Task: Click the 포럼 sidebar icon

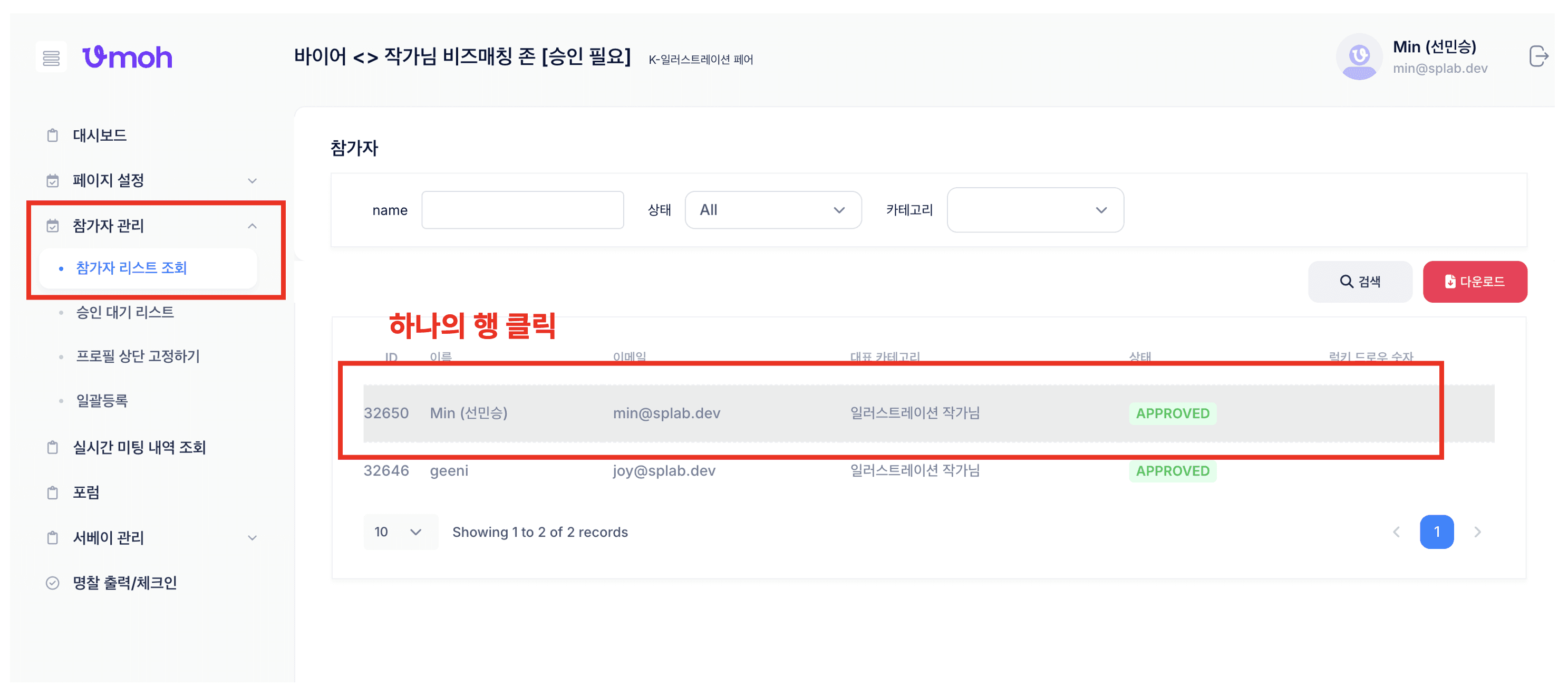Action: coord(53,493)
